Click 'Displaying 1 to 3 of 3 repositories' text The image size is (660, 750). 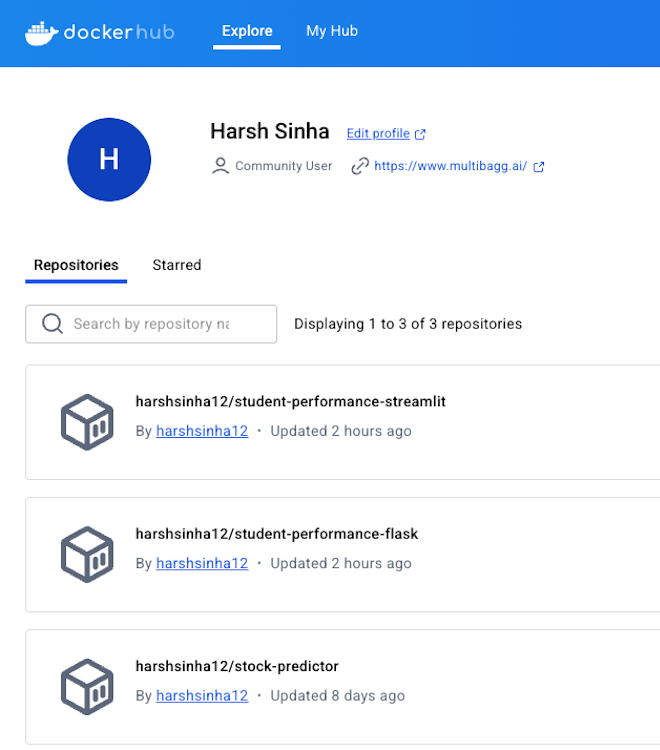(x=408, y=324)
